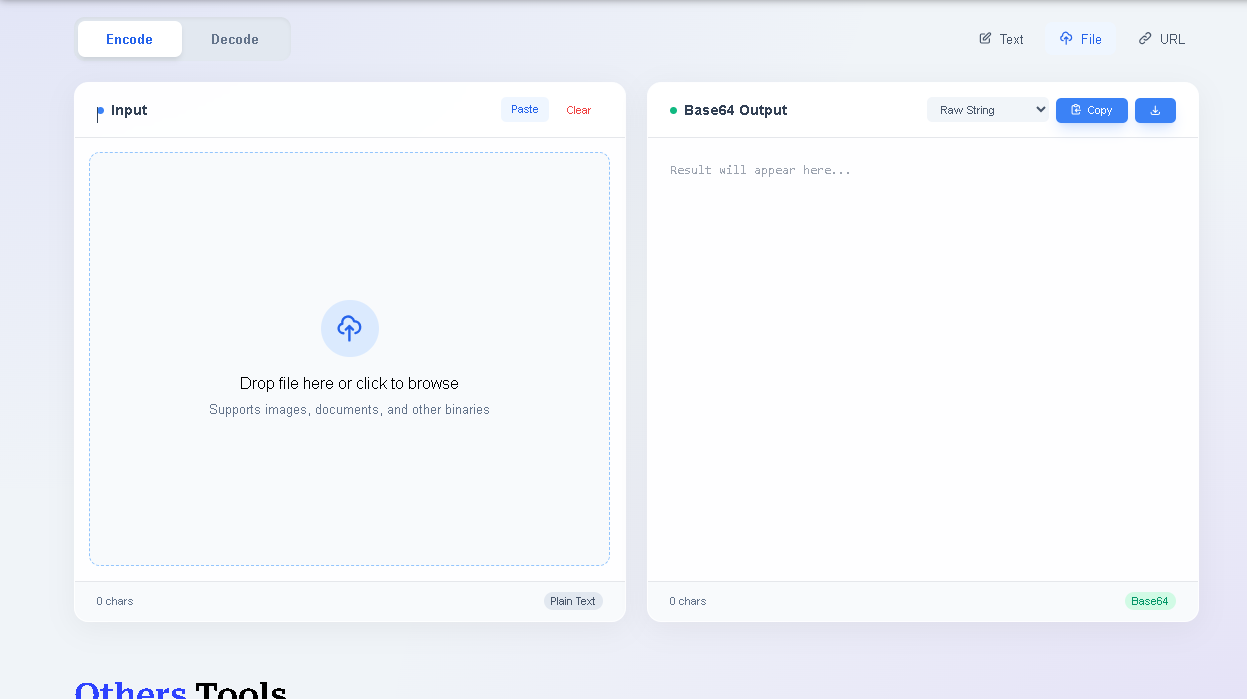Viewport: 1247px width, 699px height.
Task: Click the Base64 badge in output footer
Action: pyautogui.click(x=1150, y=601)
